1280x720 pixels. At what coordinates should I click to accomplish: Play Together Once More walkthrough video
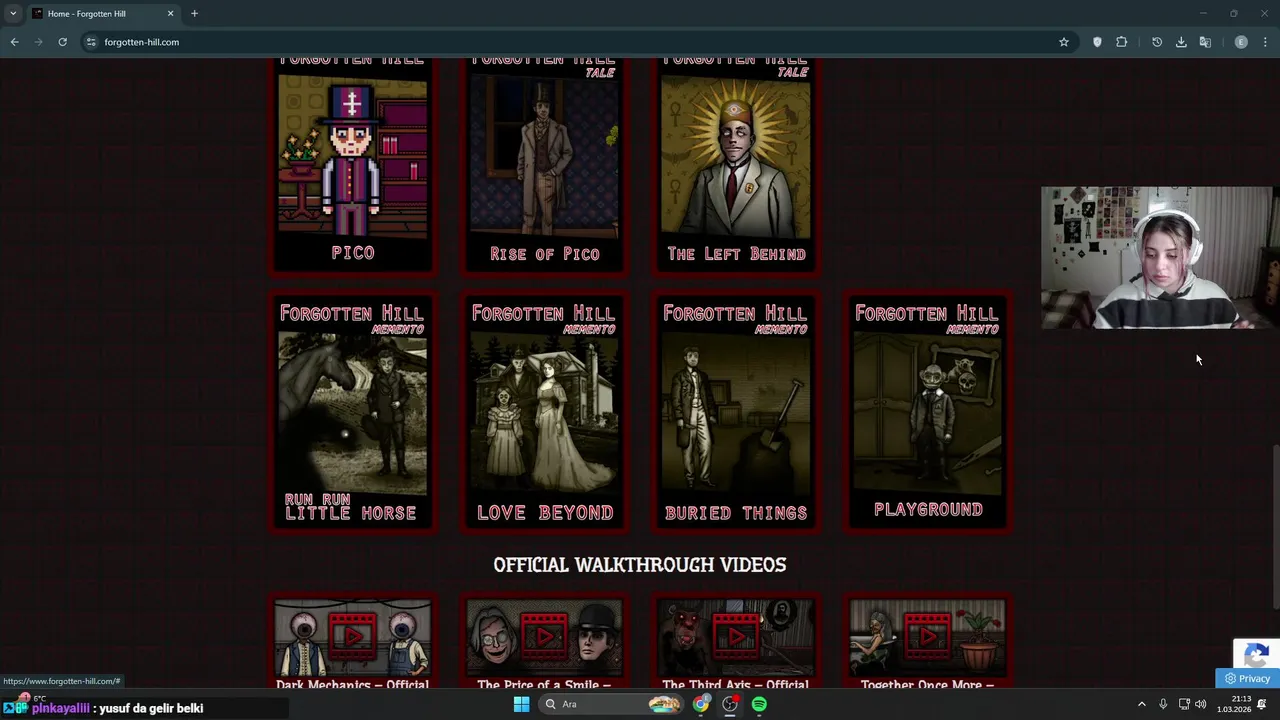(928, 638)
